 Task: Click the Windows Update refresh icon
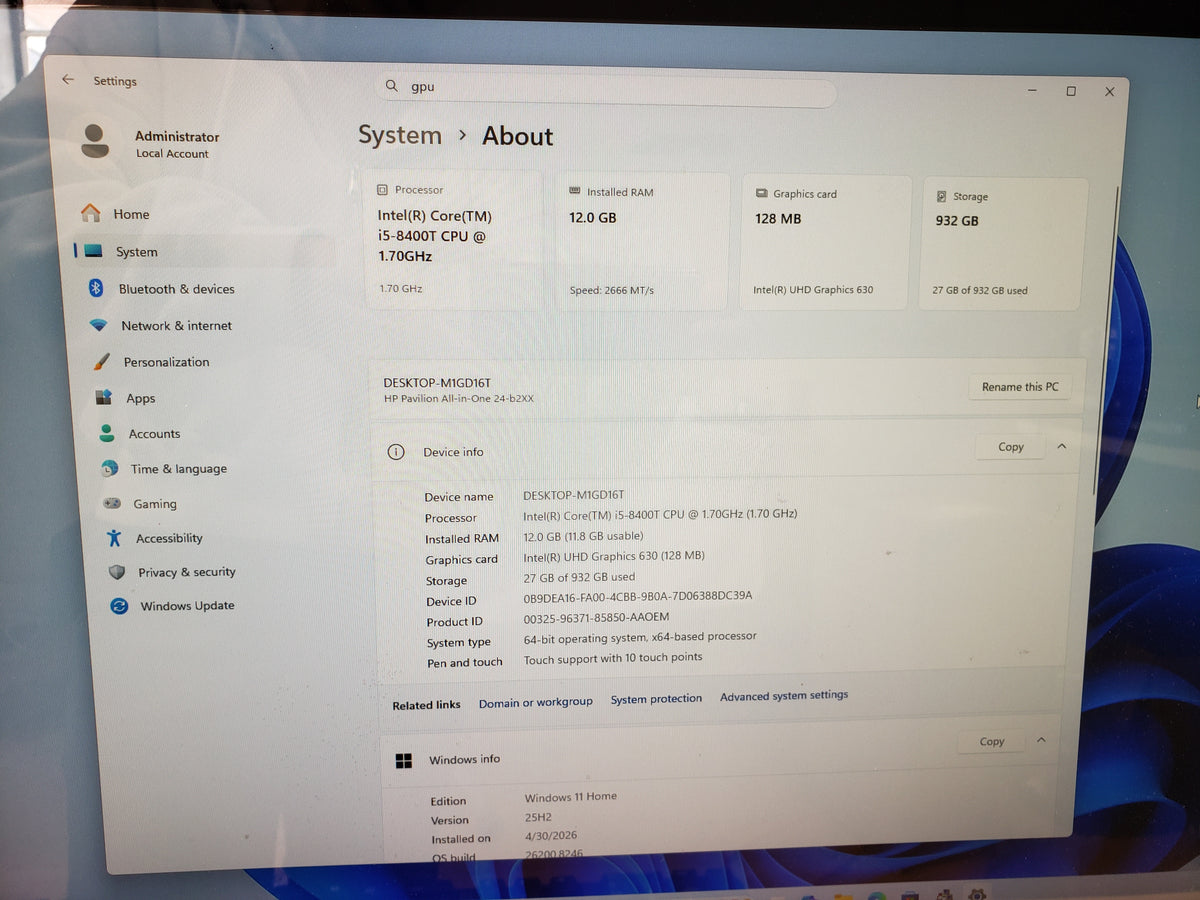coord(119,605)
